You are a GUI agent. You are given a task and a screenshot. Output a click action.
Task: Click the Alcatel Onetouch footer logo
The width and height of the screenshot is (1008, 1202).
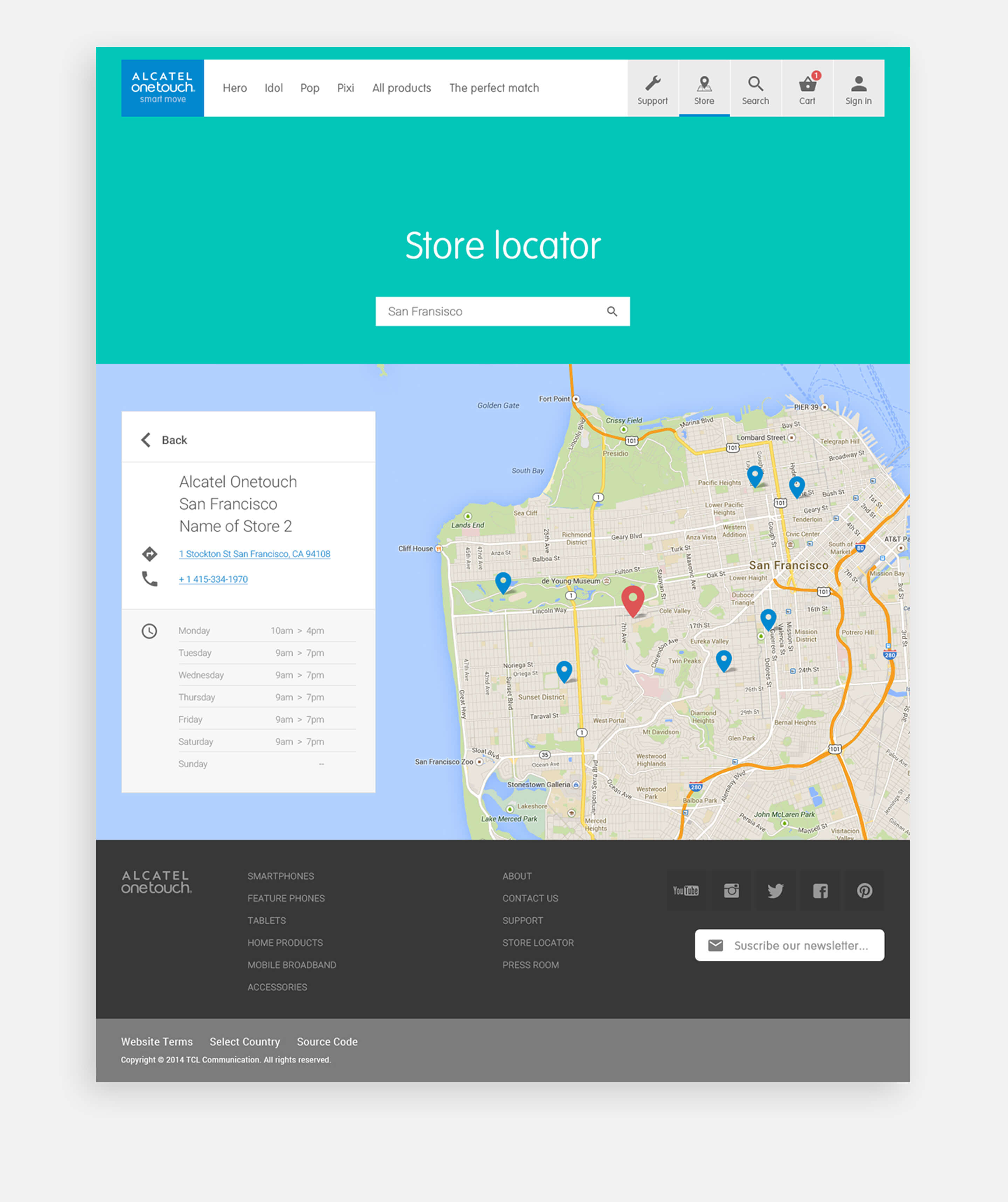(x=156, y=882)
